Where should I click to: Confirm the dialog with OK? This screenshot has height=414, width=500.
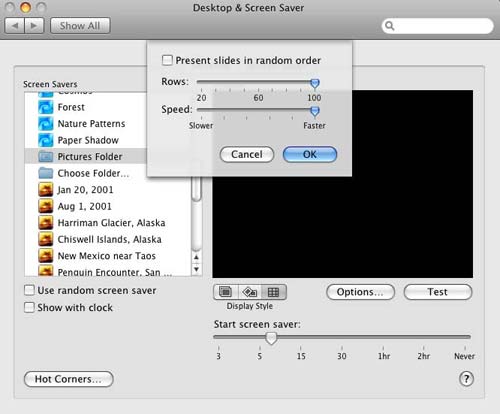click(310, 154)
